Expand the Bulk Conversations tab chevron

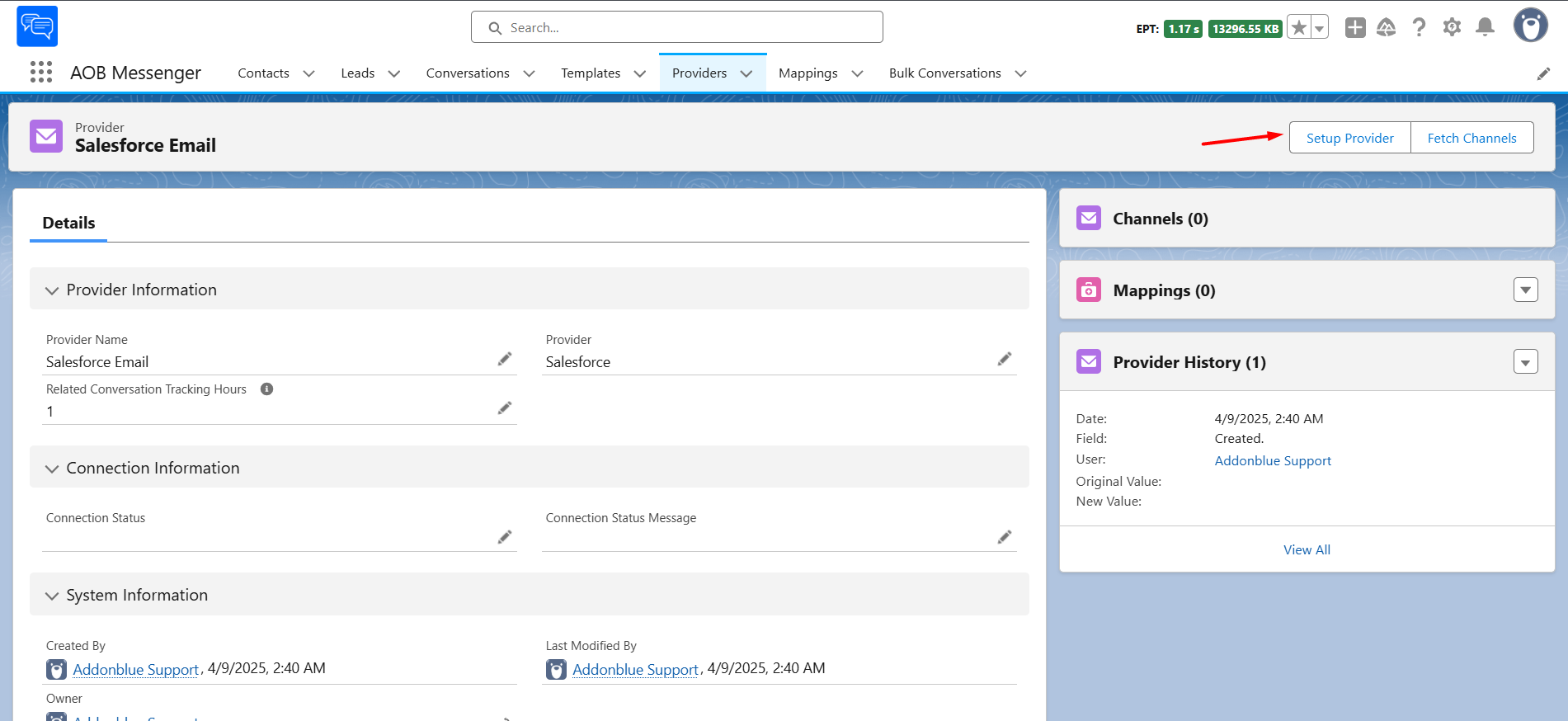click(1021, 73)
